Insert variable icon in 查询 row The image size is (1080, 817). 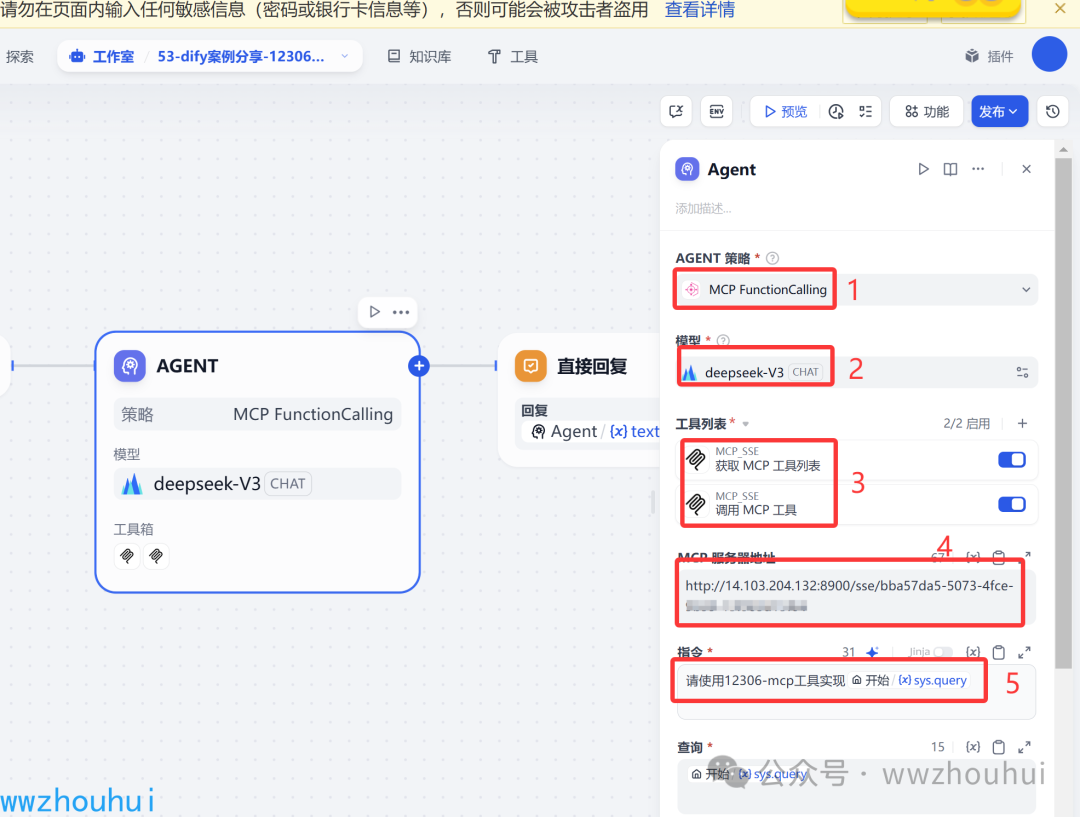tap(973, 747)
